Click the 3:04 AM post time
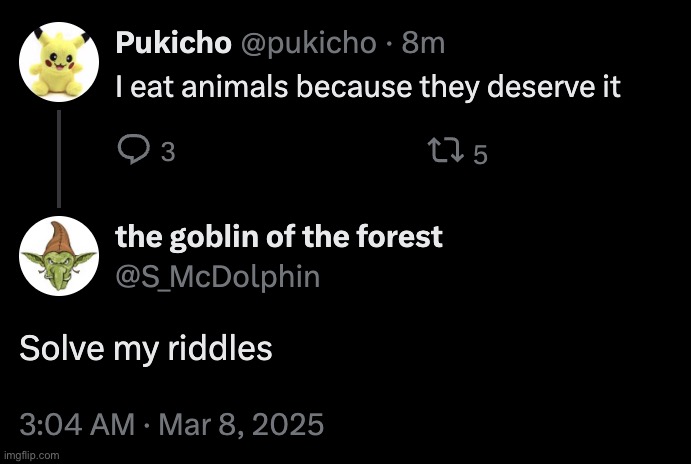This screenshot has width=691, height=464. [x=77, y=424]
